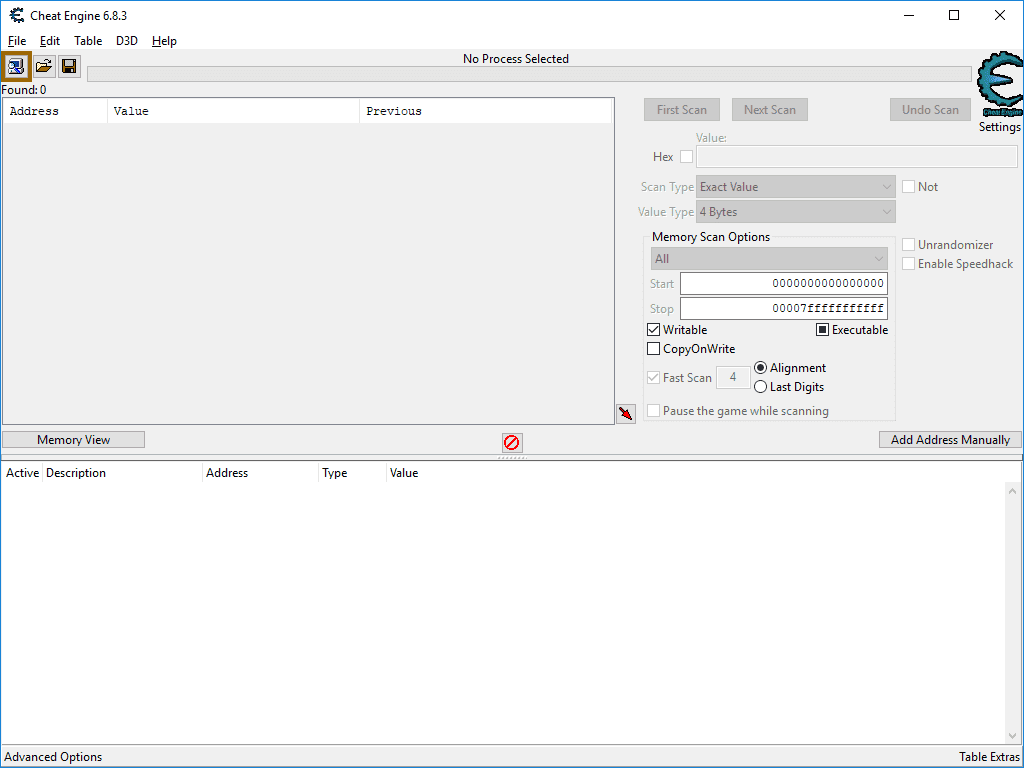This screenshot has height=768, width=1024.
Task: Click Add Address Manually button
Action: click(x=950, y=440)
